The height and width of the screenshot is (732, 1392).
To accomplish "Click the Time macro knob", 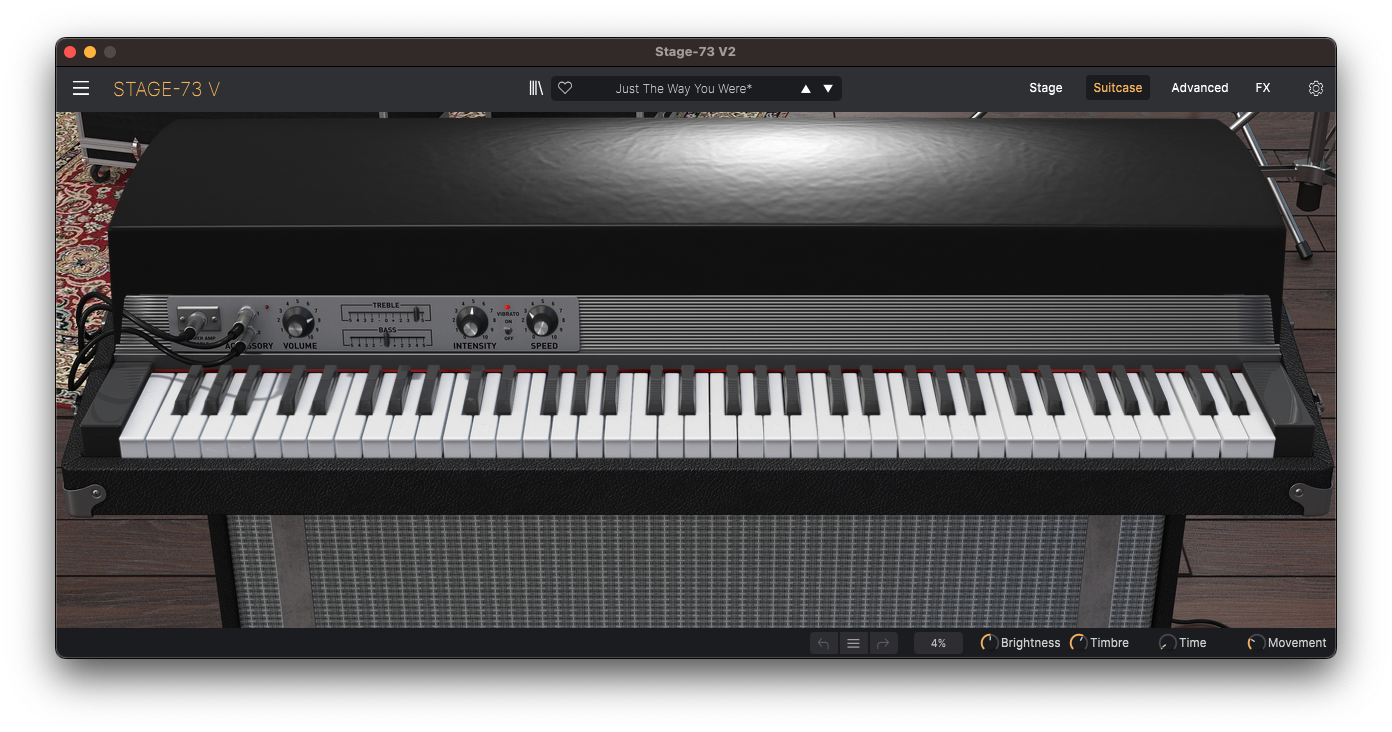I will pos(1167,643).
